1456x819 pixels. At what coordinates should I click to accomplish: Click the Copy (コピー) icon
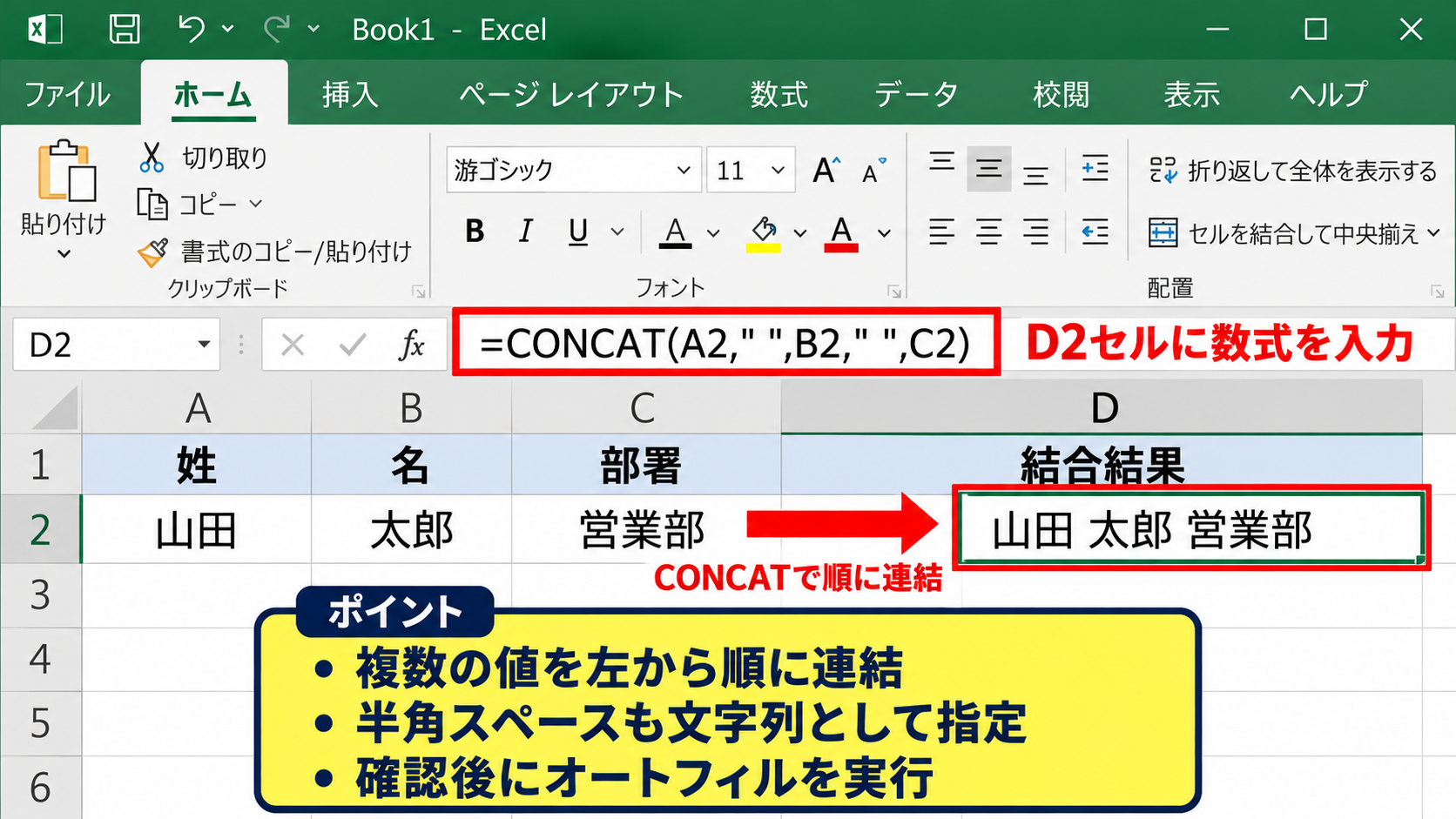152,205
